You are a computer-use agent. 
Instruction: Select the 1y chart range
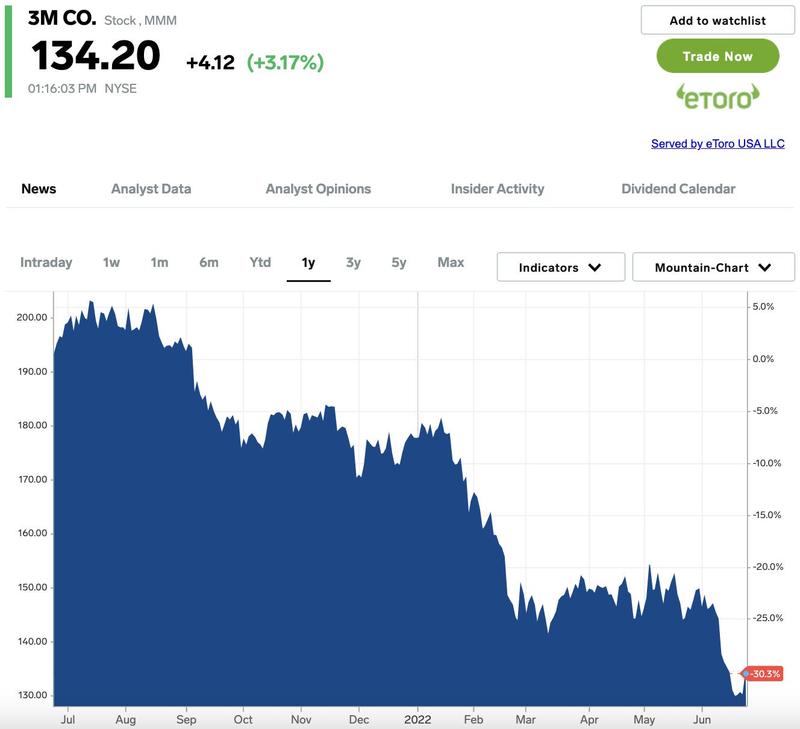pos(308,262)
